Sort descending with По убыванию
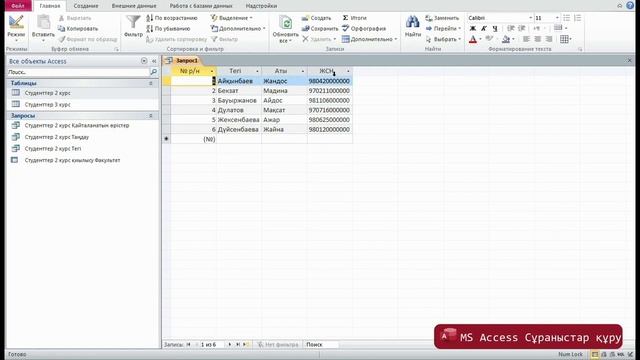 (168, 29)
